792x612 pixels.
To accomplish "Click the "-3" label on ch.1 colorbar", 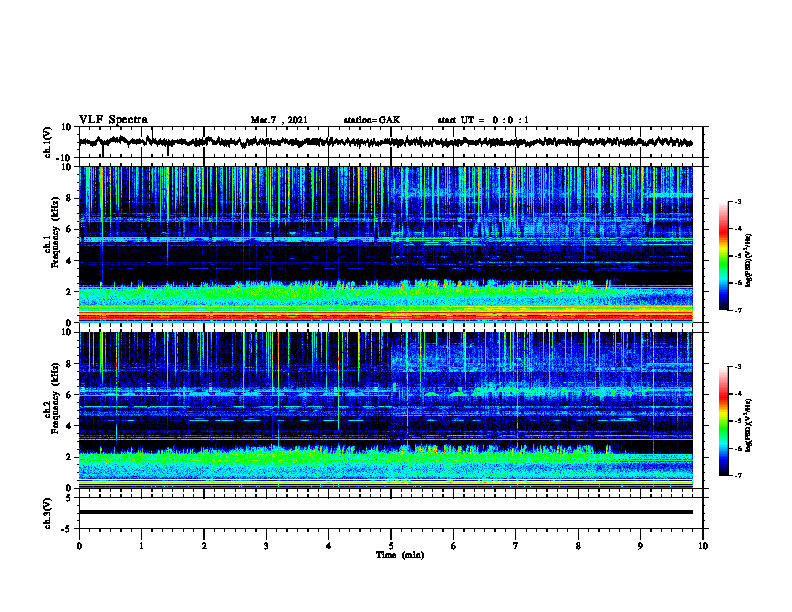I will point(738,201).
